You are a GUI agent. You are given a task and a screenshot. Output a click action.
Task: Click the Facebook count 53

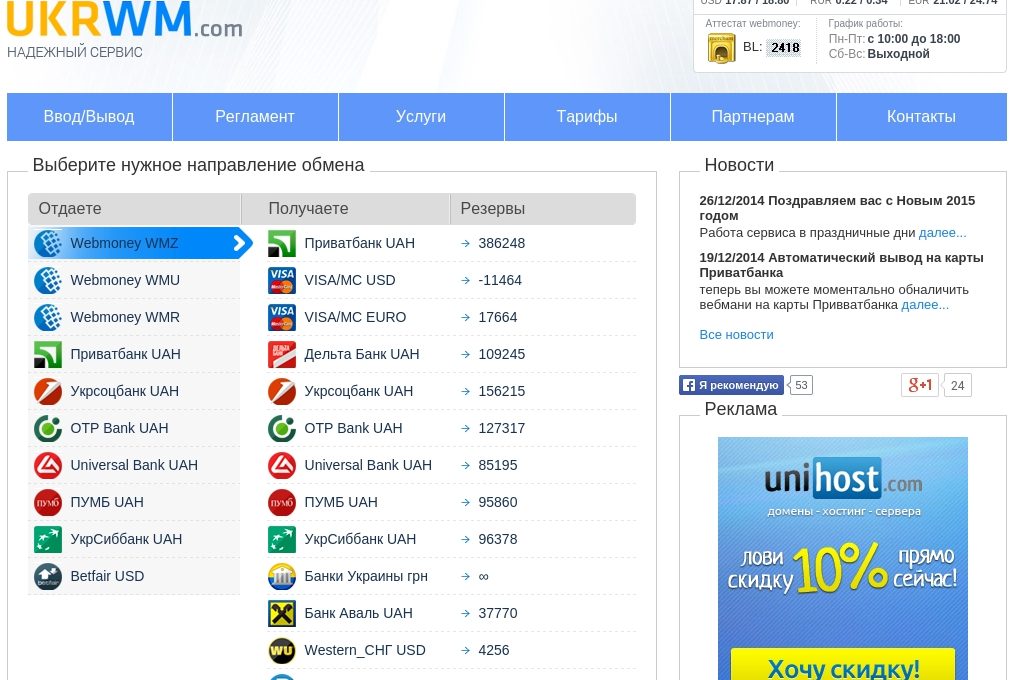click(x=802, y=385)
